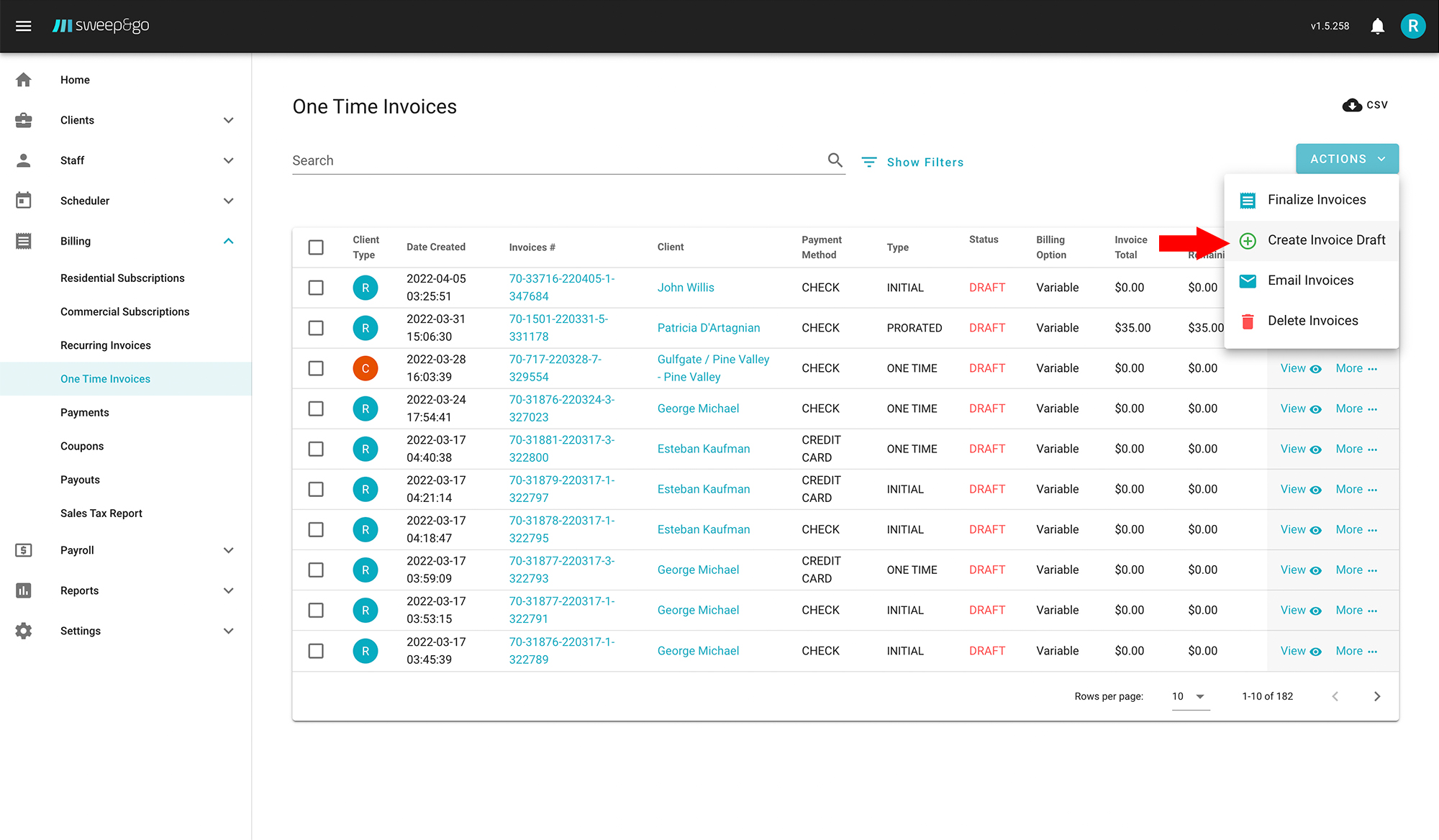Click the search magnifier icon
Screen dimensions: 1439x840
click(835, 160)
